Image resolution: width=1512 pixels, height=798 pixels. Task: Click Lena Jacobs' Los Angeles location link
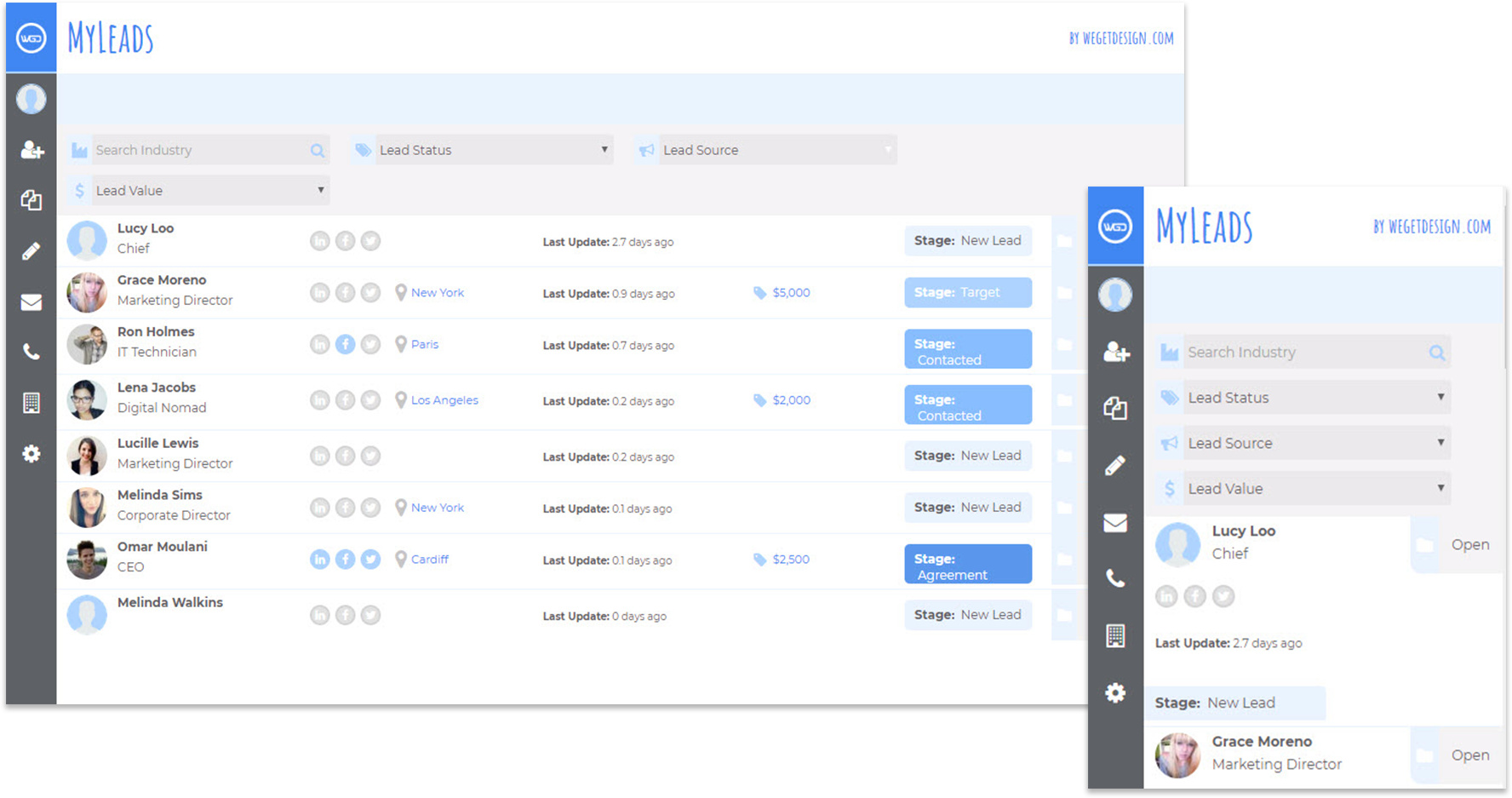pos(444,400)
